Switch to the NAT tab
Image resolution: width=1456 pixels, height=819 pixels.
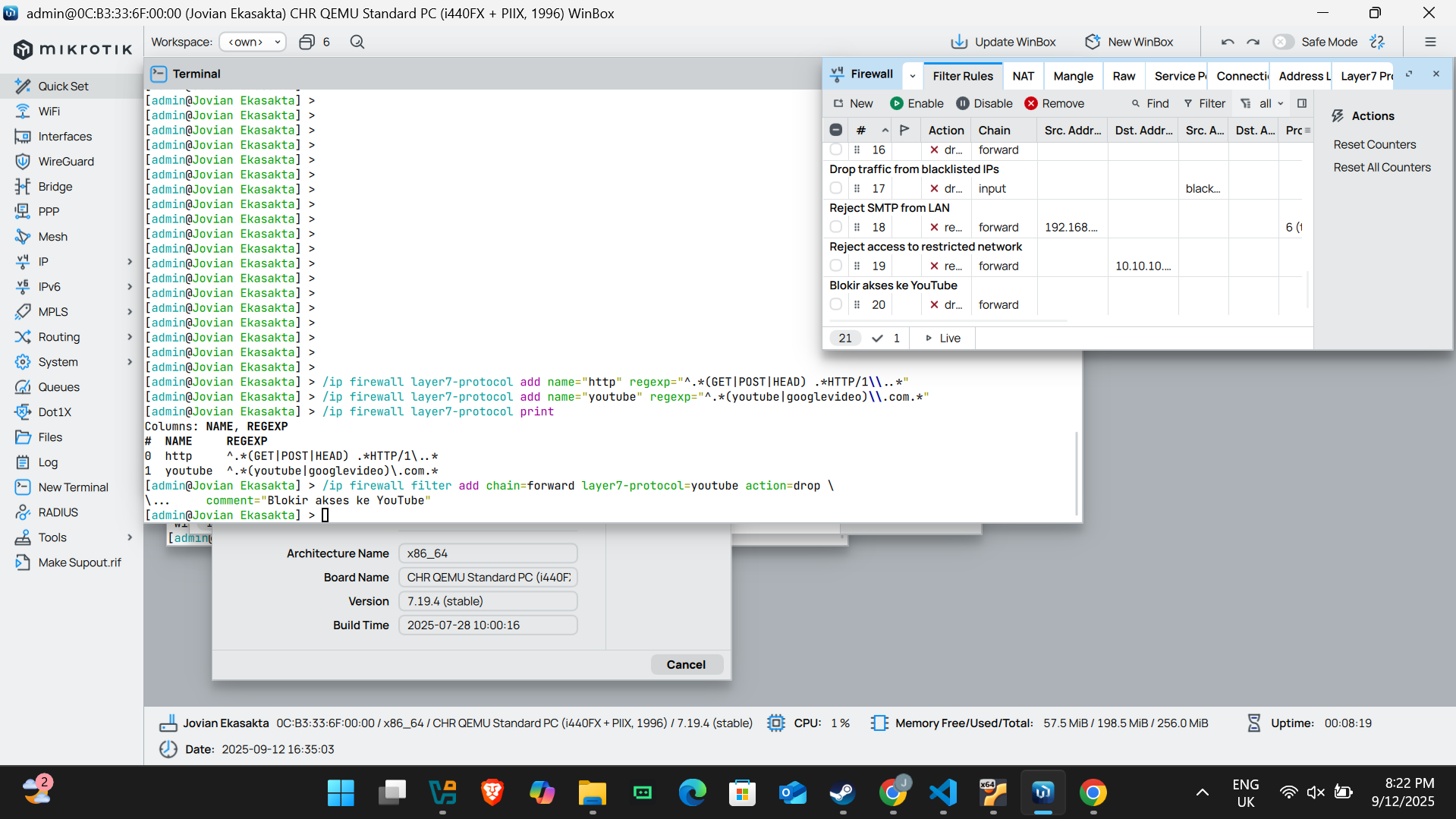coord(1023,75)
